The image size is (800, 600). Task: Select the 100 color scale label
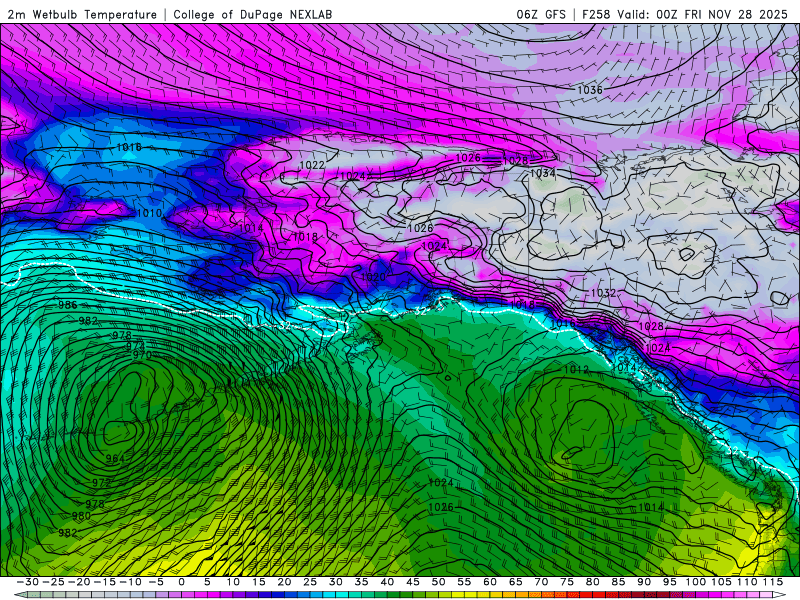695,582
